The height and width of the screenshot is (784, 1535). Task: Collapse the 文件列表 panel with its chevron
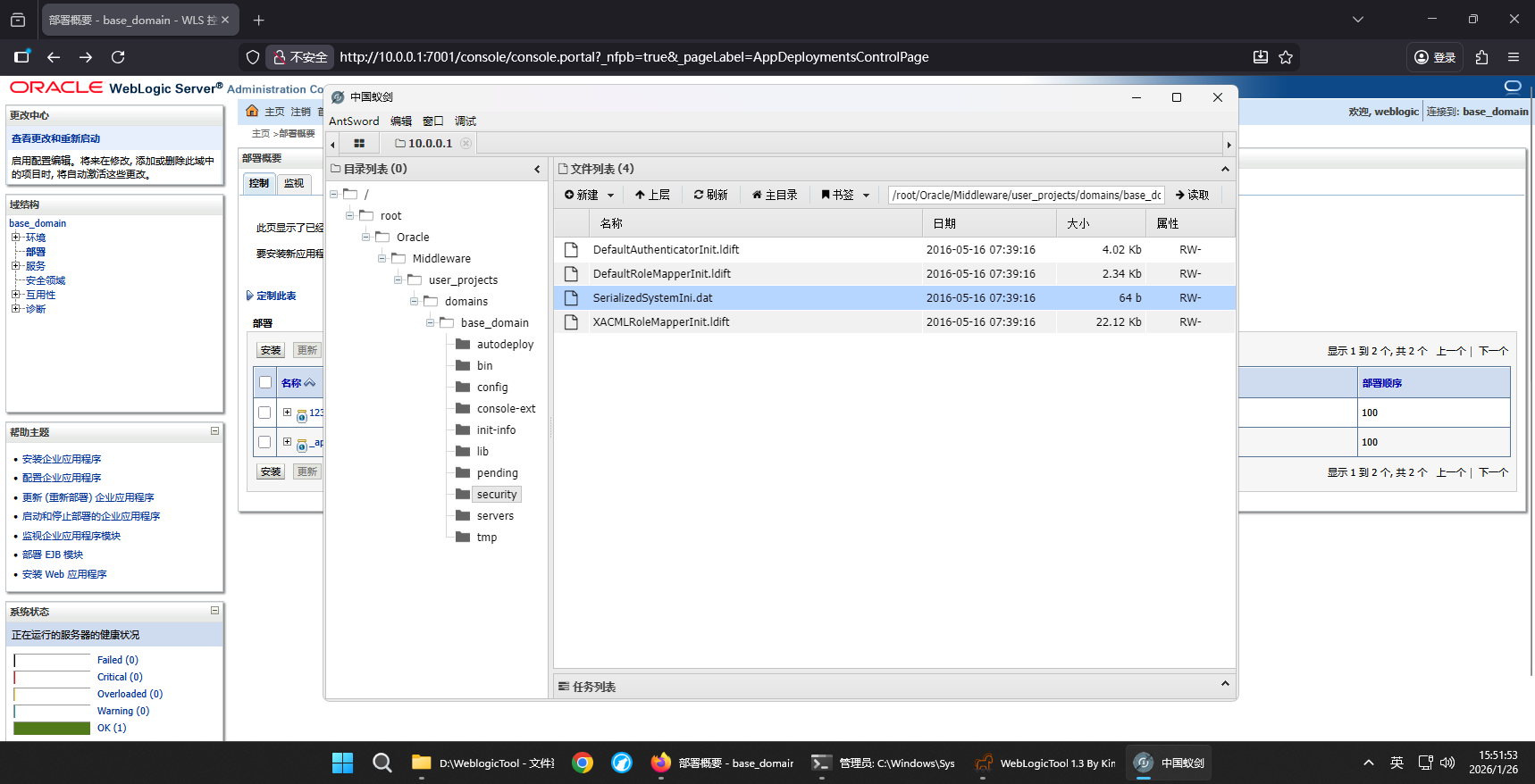tap(1225, 169)
